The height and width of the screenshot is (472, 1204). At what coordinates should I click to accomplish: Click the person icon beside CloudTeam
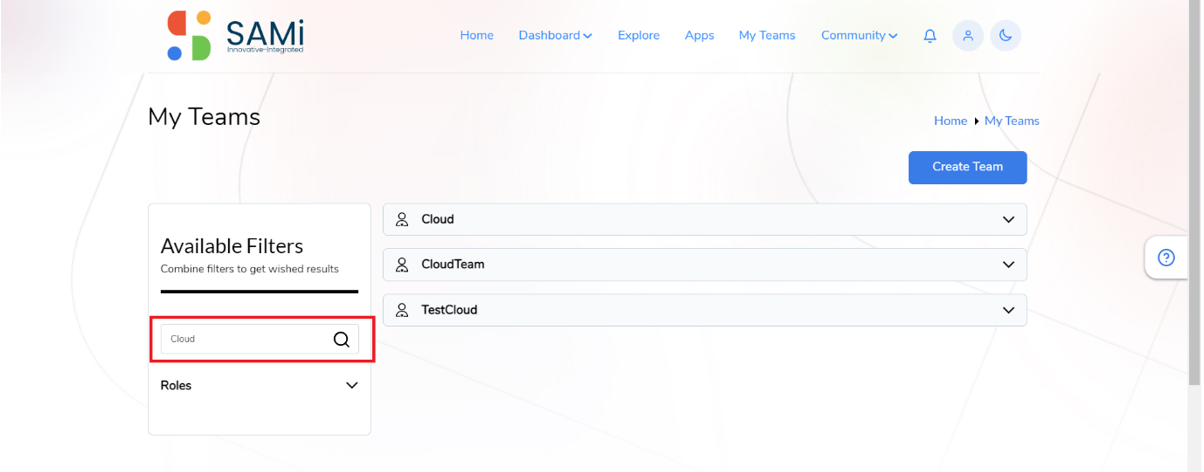tap(403, 265)
